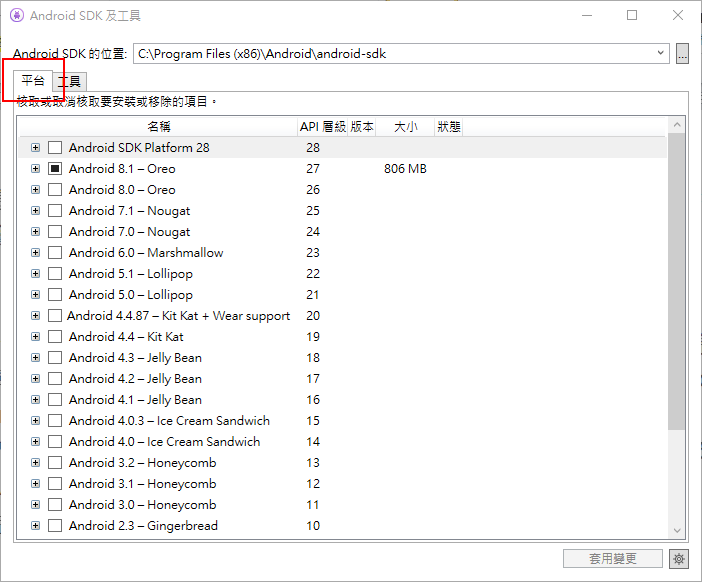Check the Android 4.3 – Jelly Bean checkbox
Image resolution: width=702 pixels, height=582 pixels.
click(x=55, y=358)
